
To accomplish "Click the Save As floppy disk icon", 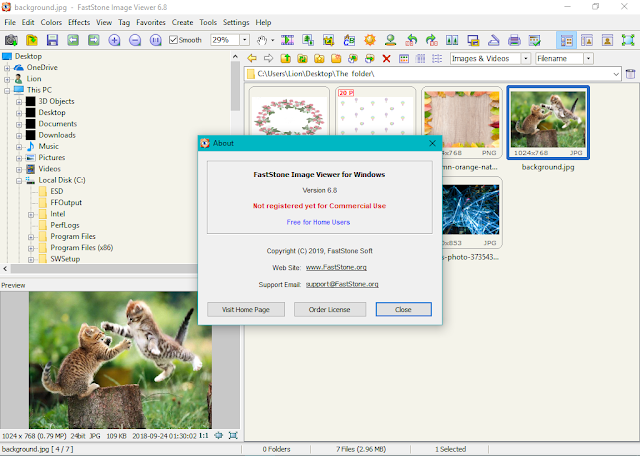I will pos(52,40).
